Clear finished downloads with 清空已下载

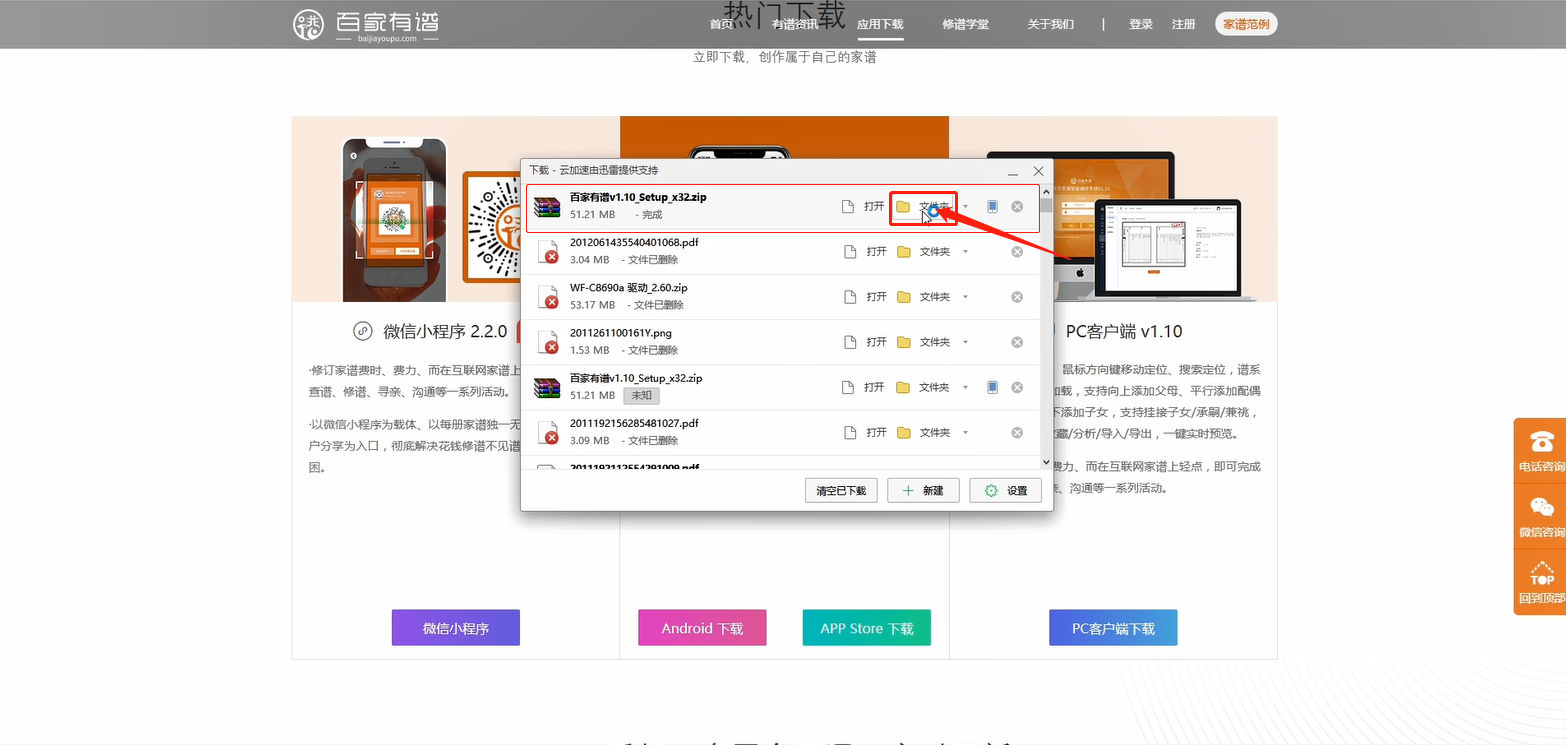click(841, 491)
